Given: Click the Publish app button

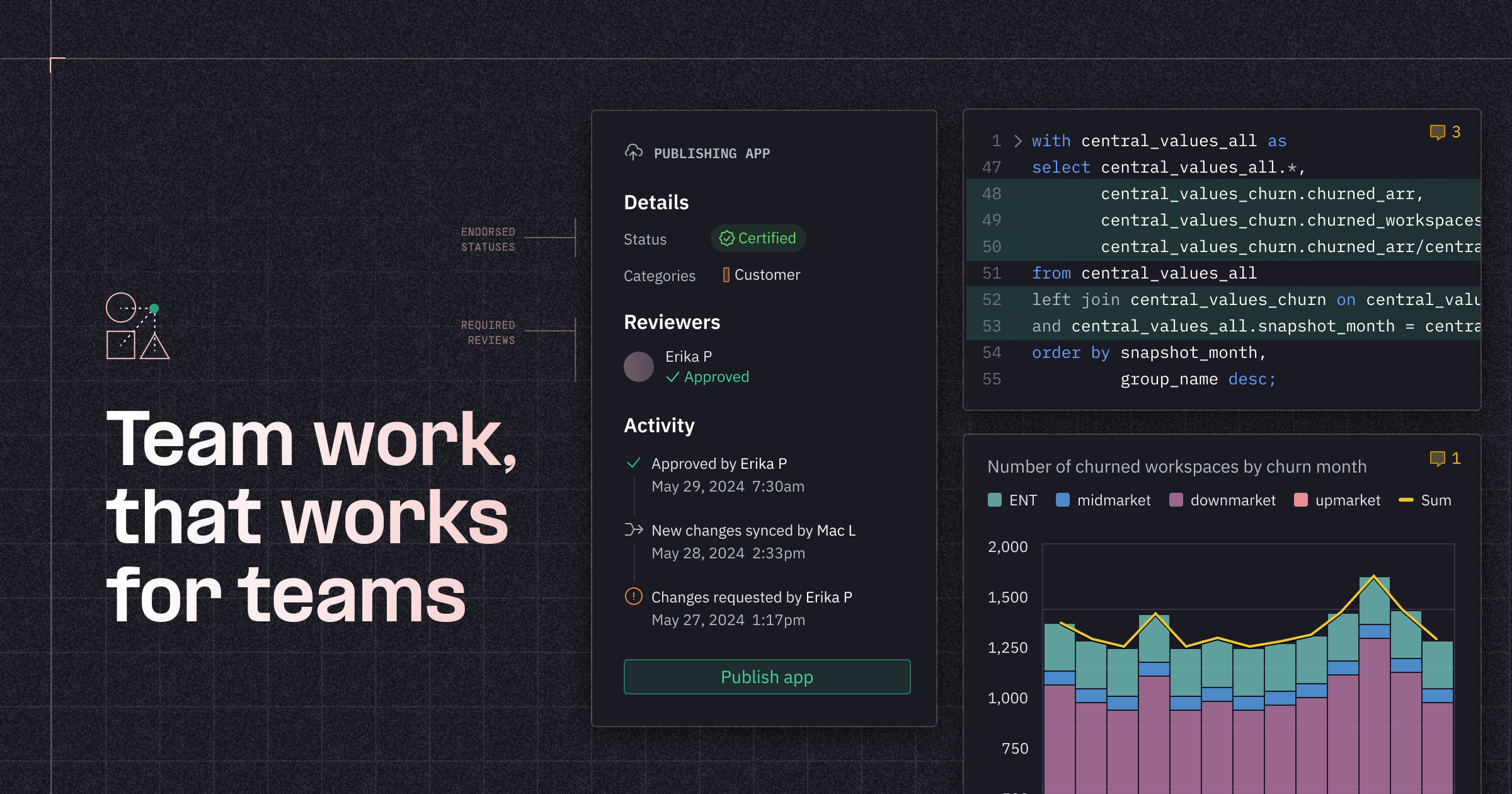Looking at the screenshot, I should (767, 677).
